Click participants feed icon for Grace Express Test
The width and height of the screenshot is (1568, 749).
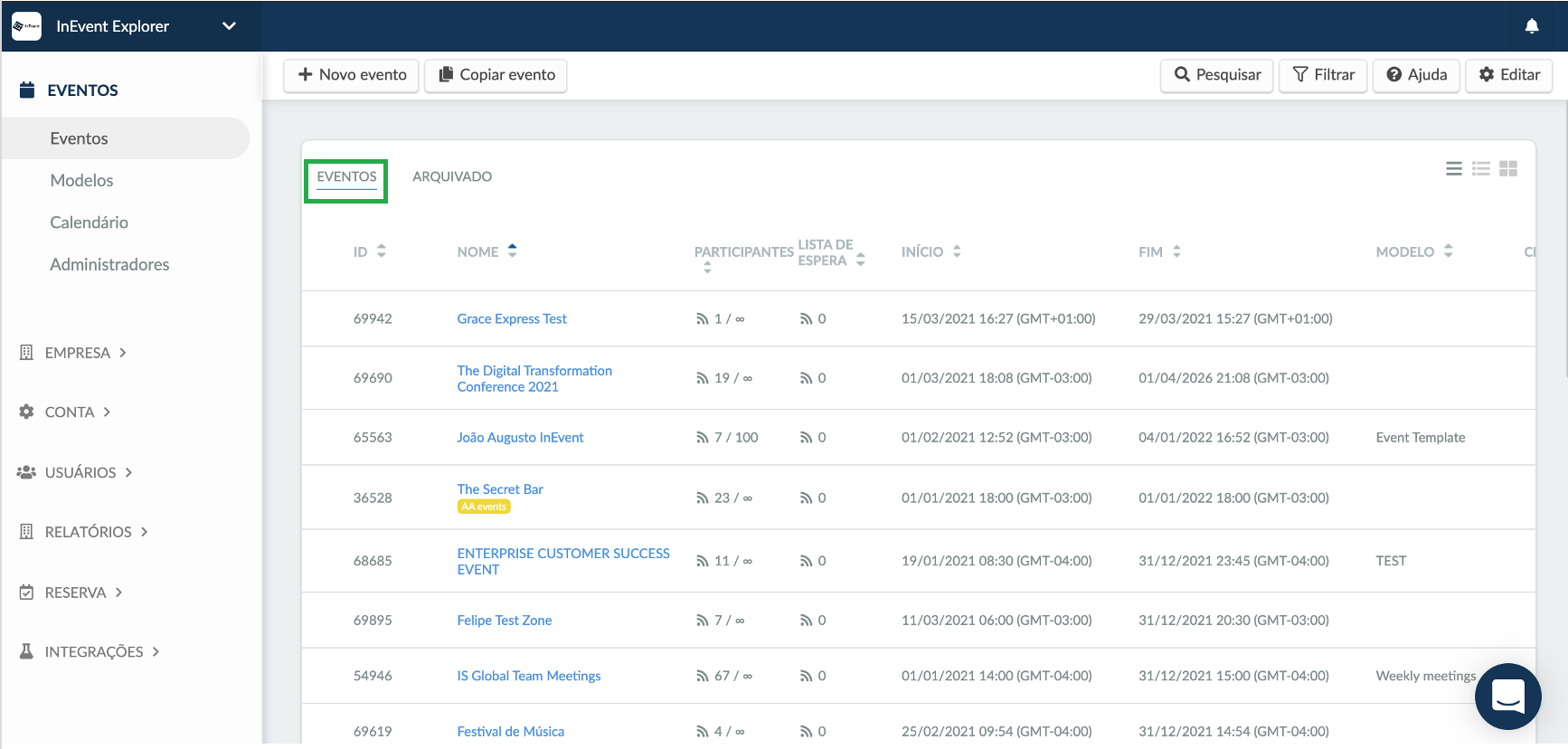[x=703, y=319]
